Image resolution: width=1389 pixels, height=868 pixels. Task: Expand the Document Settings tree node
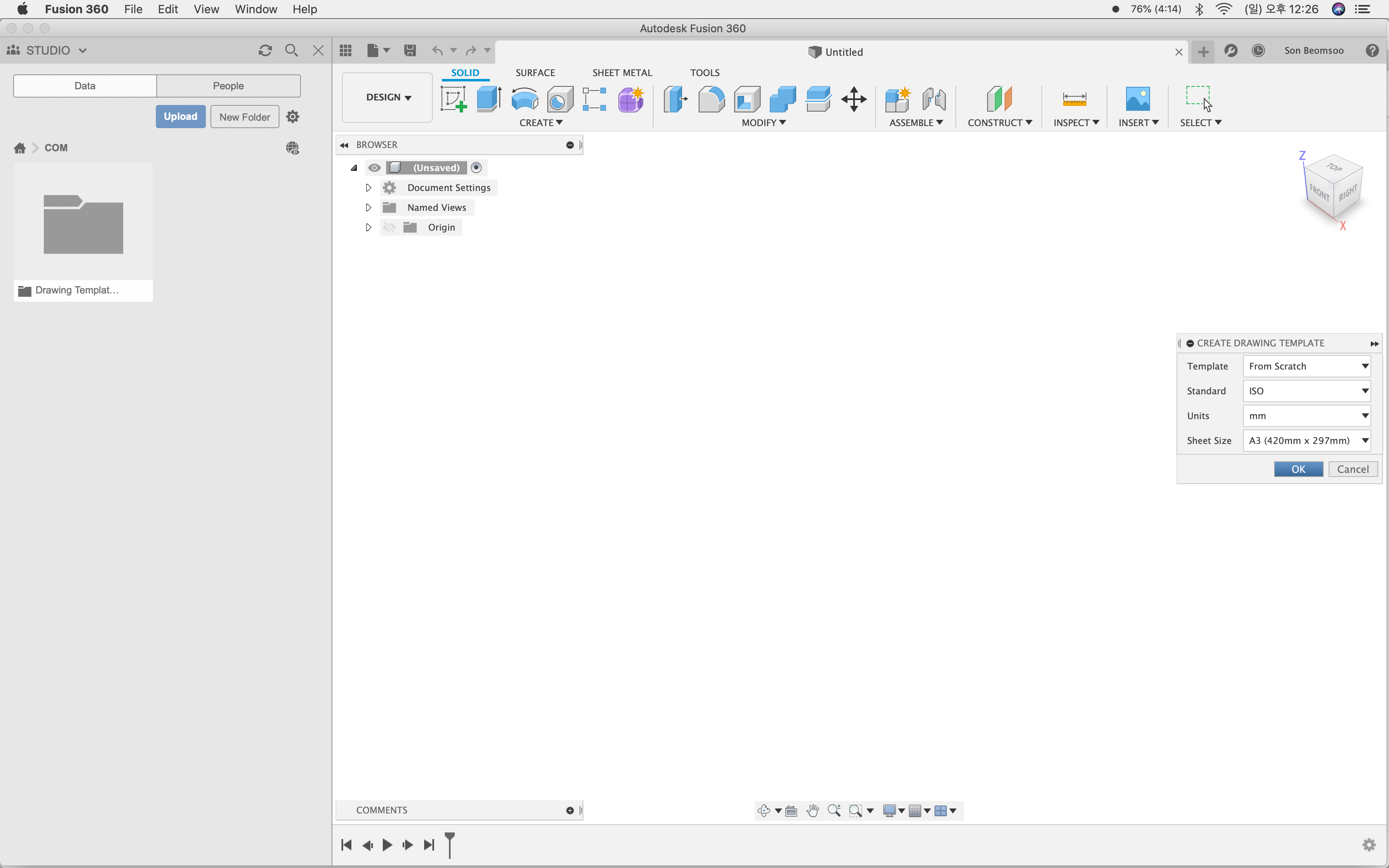pos(368,188)
